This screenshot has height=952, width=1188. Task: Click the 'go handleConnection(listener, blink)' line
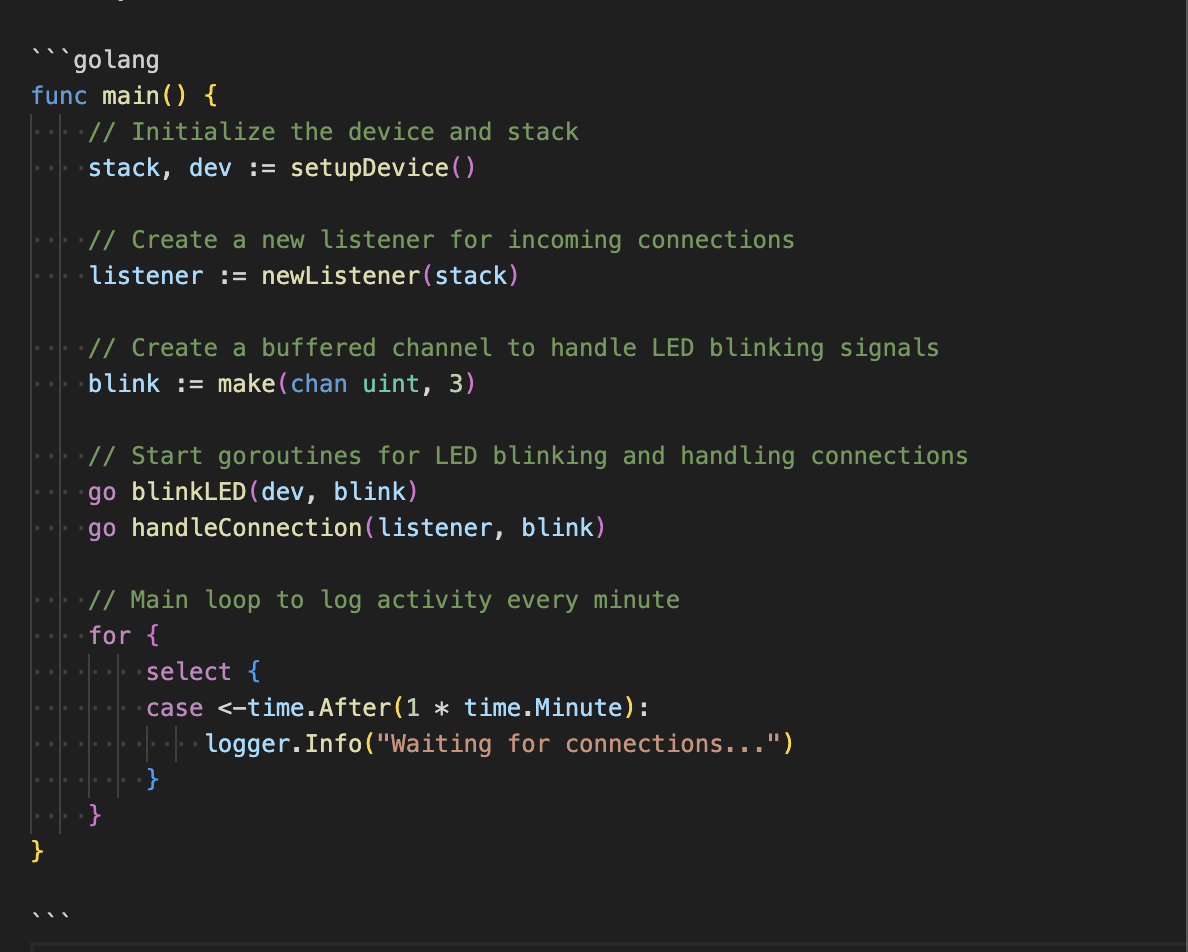pos(347,528)
